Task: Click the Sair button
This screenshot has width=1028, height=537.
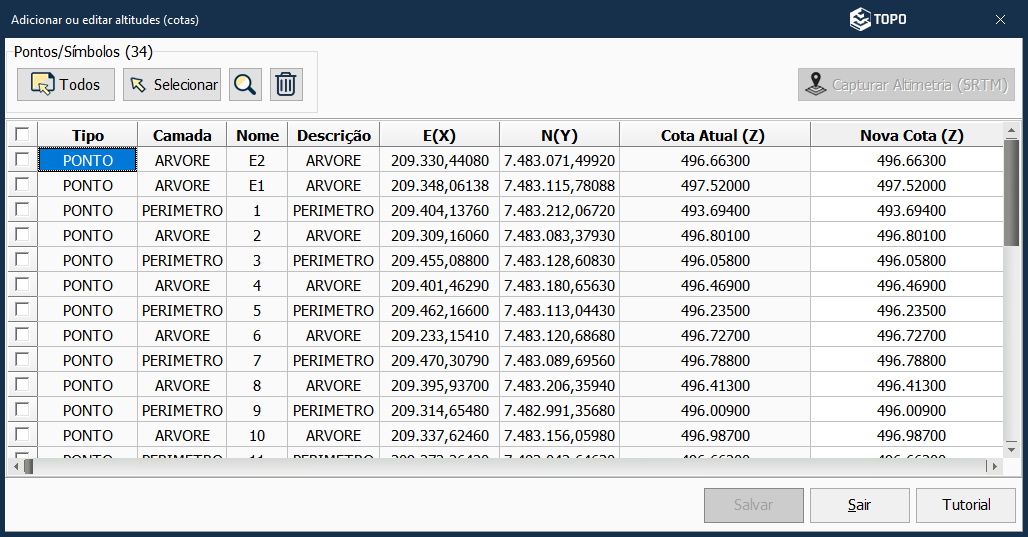Action: (859, 505)
